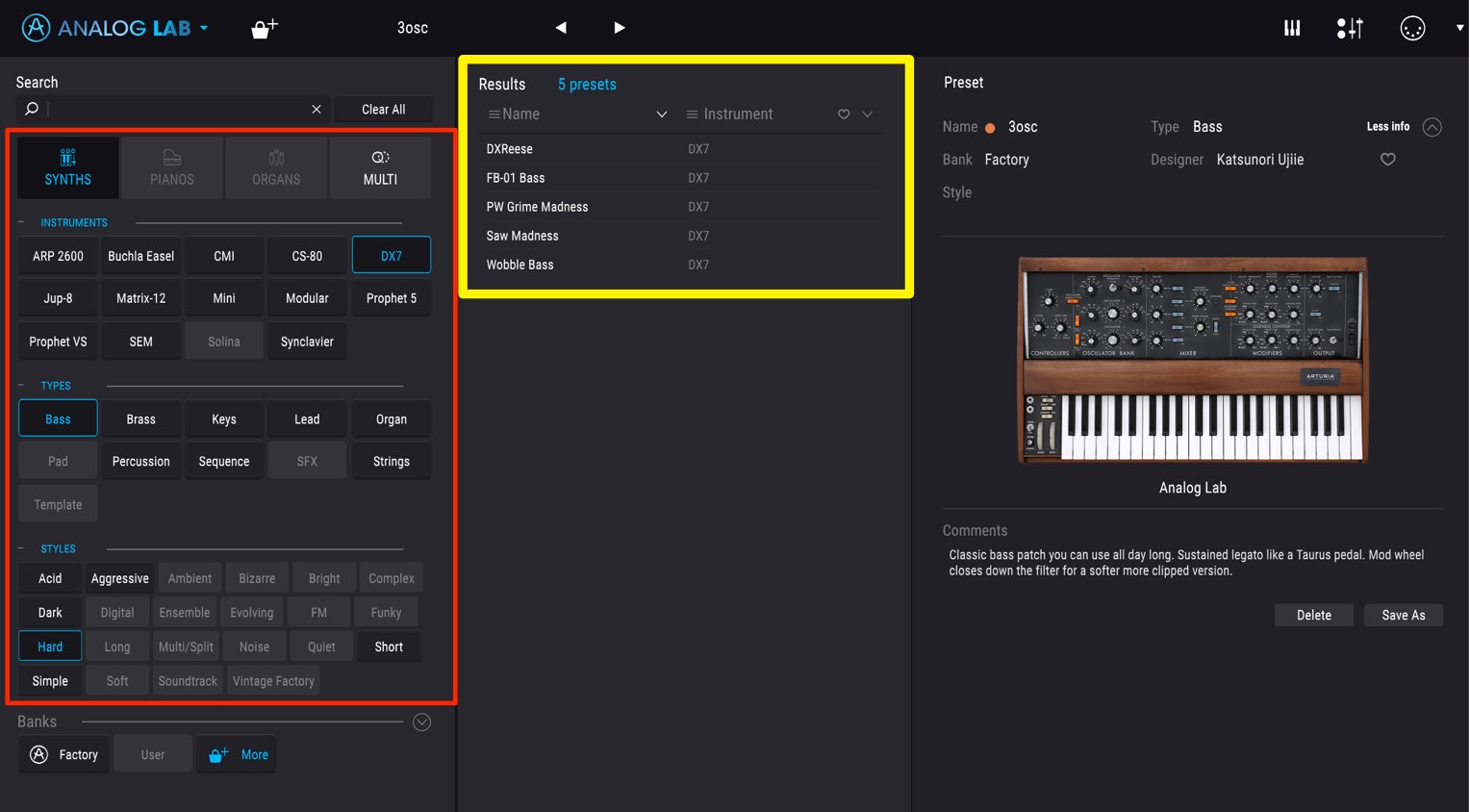The height and width of the screenshot is (812, 1470).
Task: Collapse the Types section
Action: point(21,385)
